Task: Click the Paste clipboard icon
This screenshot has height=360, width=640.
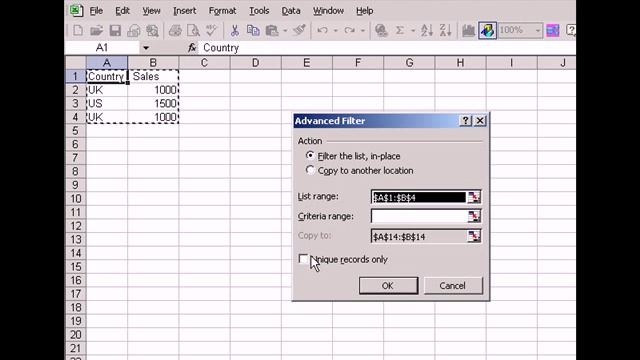Action: click(x=272, y=31)
